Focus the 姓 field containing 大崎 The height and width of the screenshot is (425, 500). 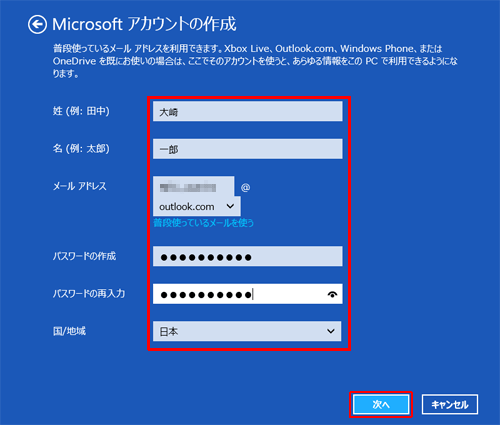pyautogui.click(x=248, y=111)
